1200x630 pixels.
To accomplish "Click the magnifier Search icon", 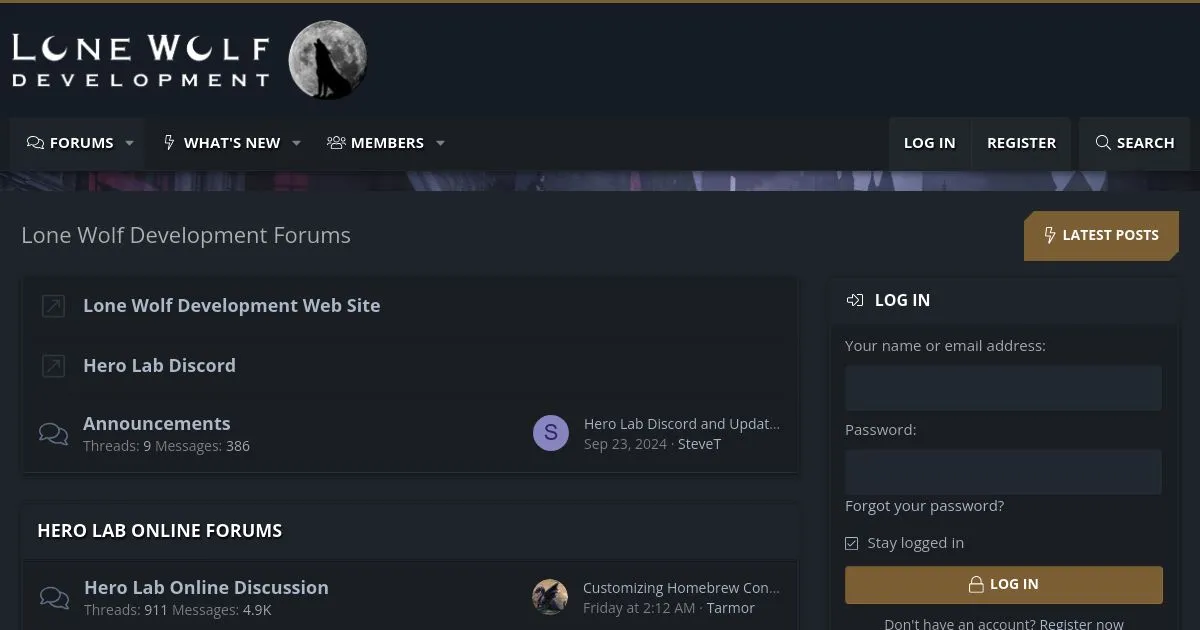I will [1103, 143].
